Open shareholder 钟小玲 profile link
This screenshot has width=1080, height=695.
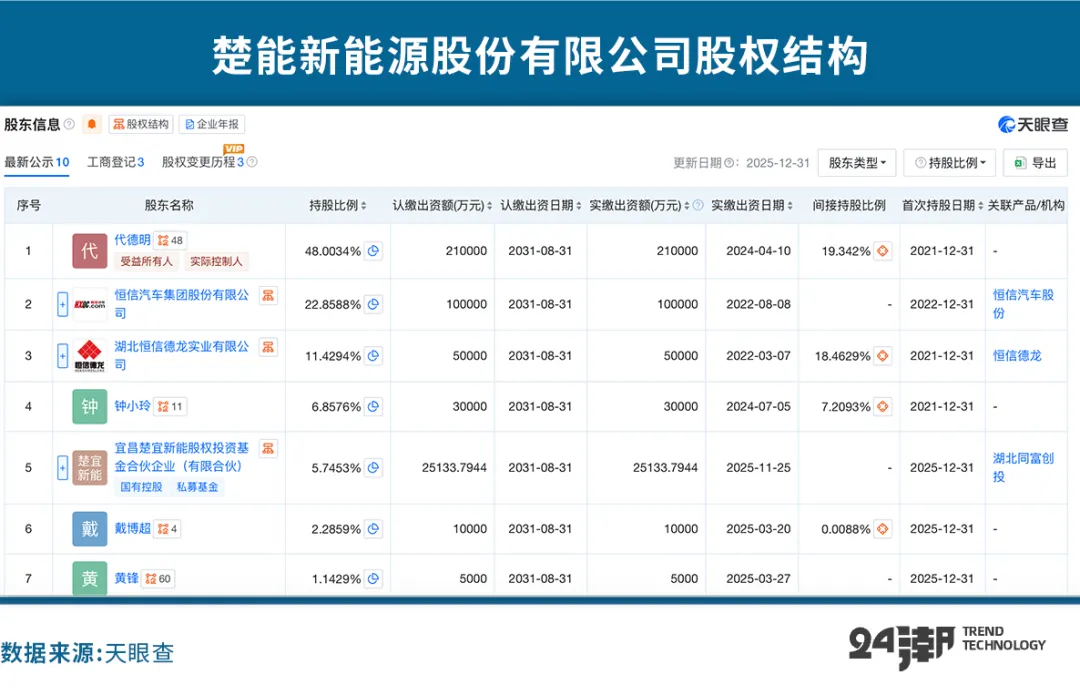coord(132,406)
